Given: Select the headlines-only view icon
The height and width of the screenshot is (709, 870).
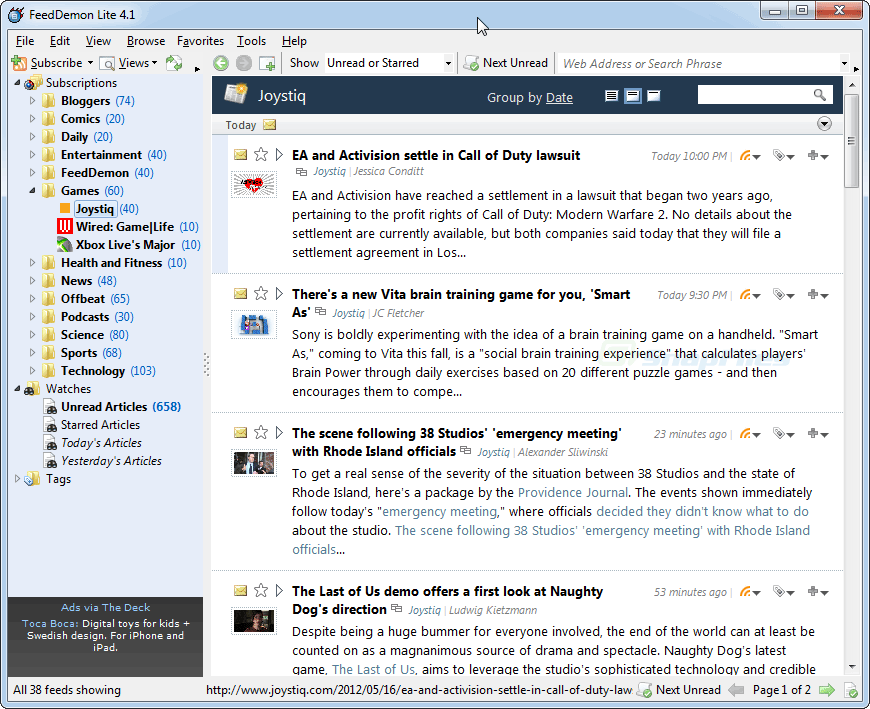Looking at the screenshot, I should [x=611, y=96].
